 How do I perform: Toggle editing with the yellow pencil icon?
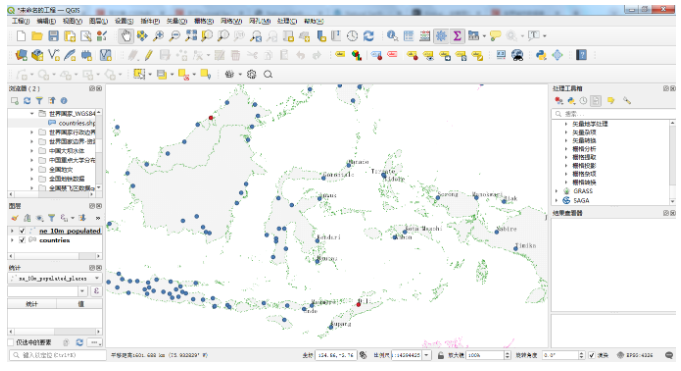tap(149, 55)
